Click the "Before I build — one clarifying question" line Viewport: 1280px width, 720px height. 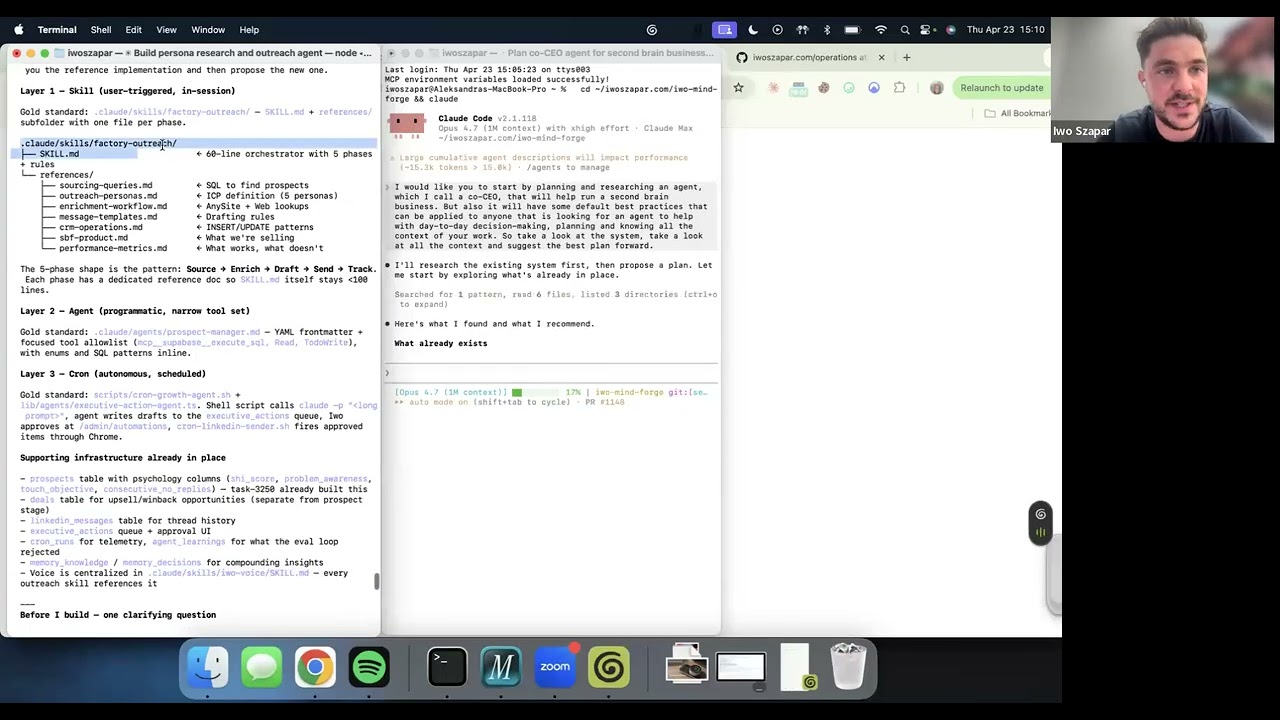click(x=118, y=615)
